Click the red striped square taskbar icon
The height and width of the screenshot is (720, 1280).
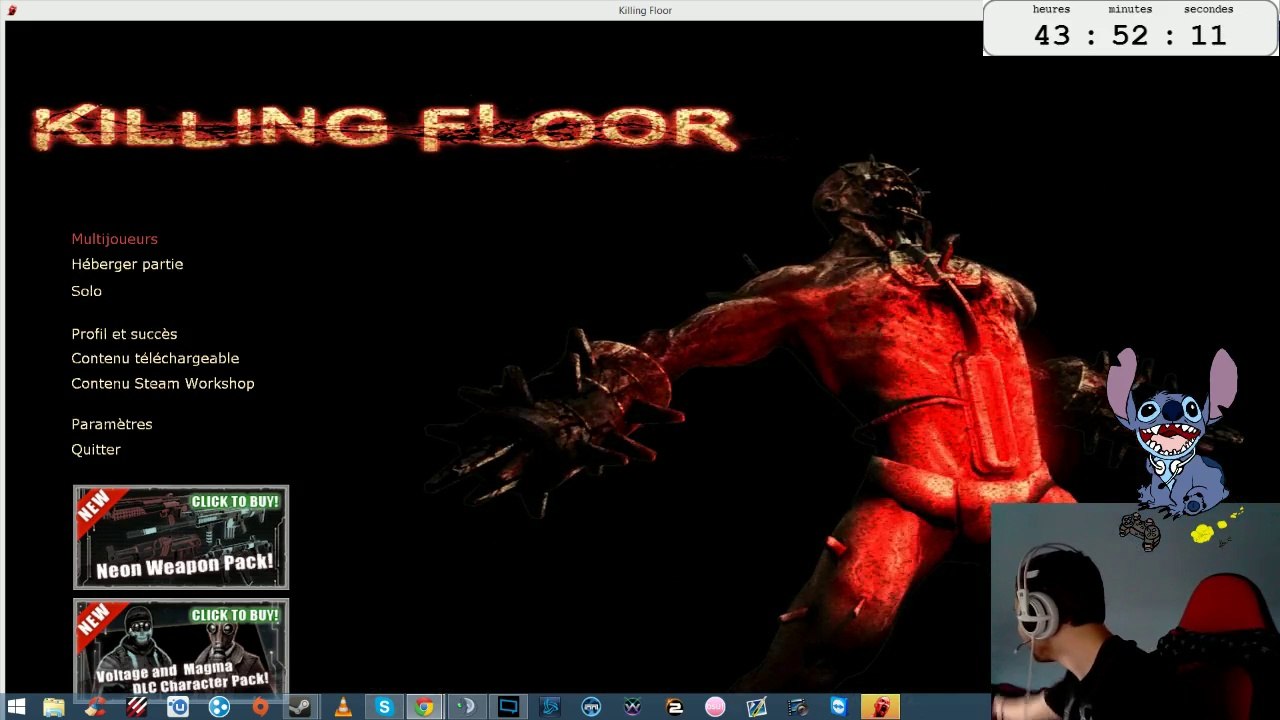137,707
